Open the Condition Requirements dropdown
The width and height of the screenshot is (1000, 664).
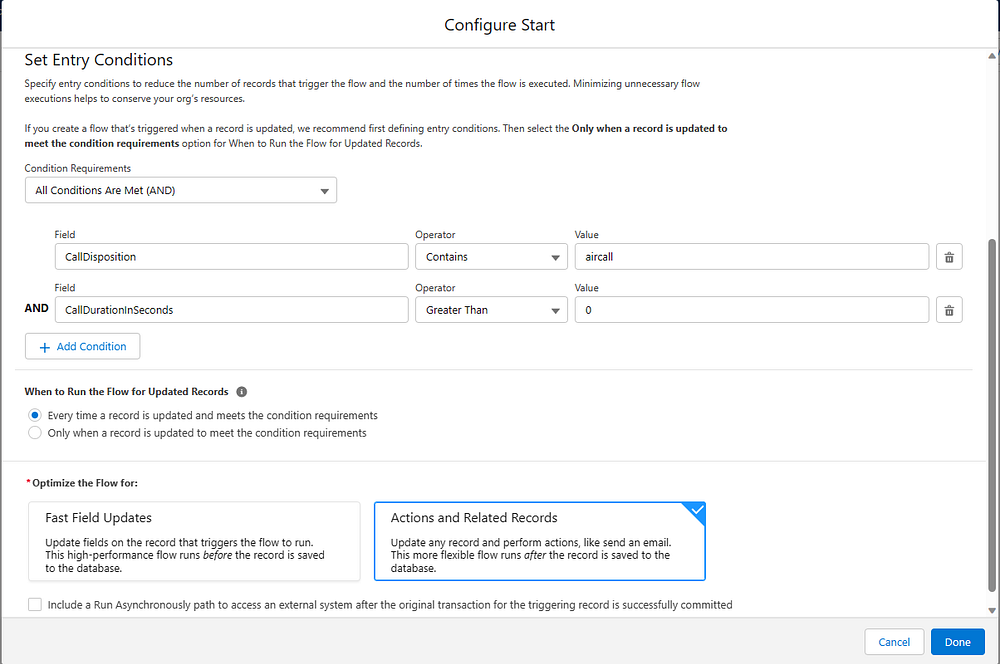tap(181, 190)
